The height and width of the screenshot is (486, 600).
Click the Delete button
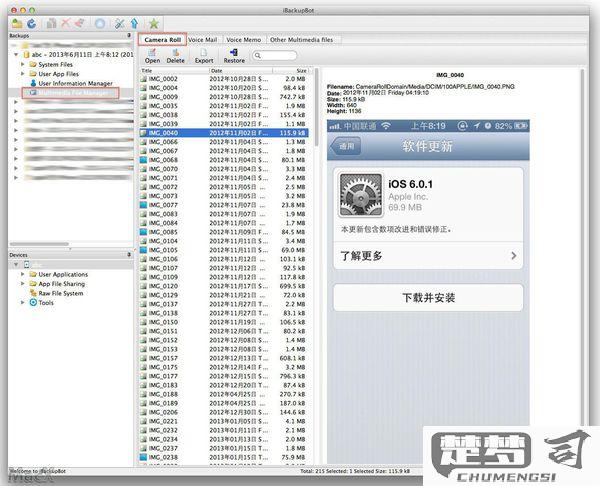click(x=175, y=56)
